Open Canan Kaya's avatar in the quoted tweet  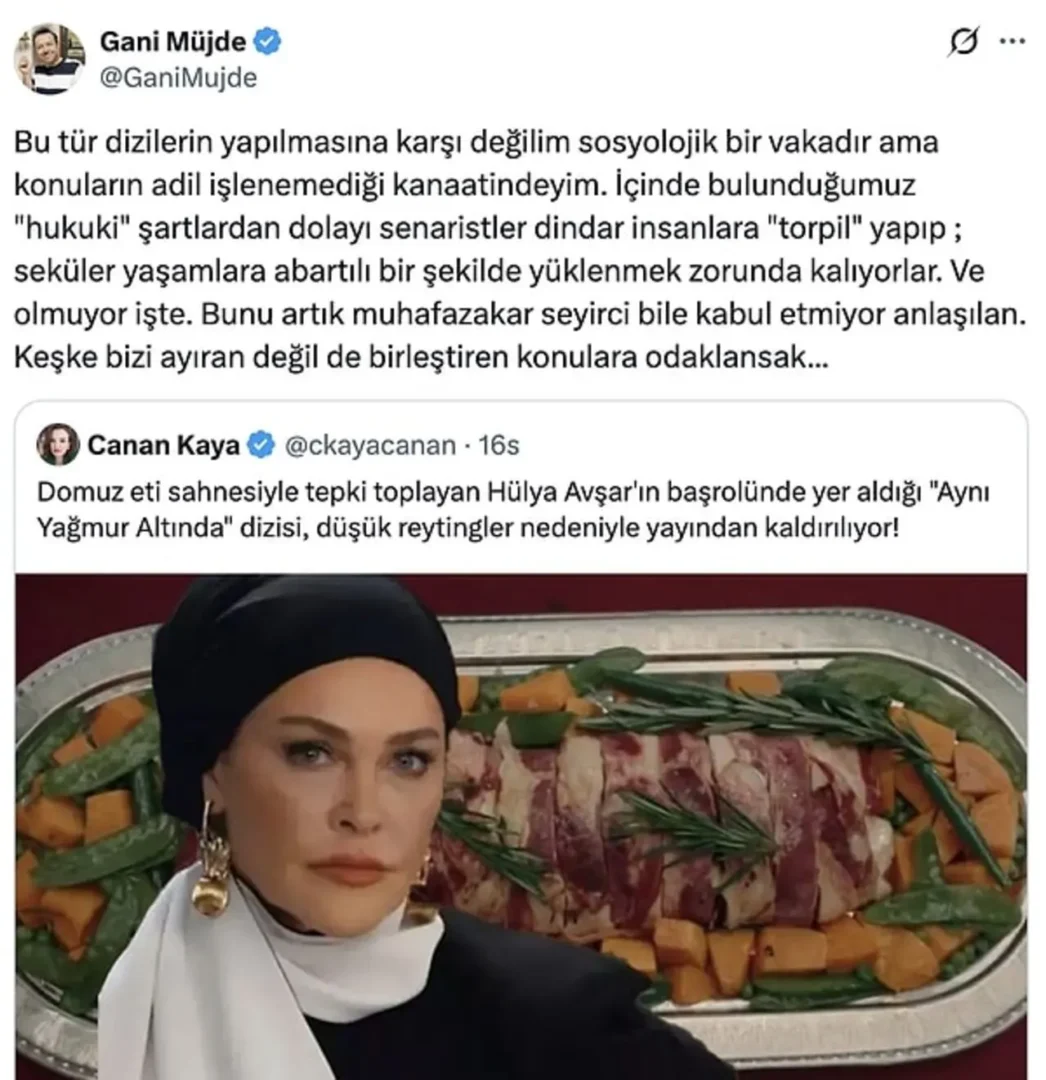click(58, 444)
